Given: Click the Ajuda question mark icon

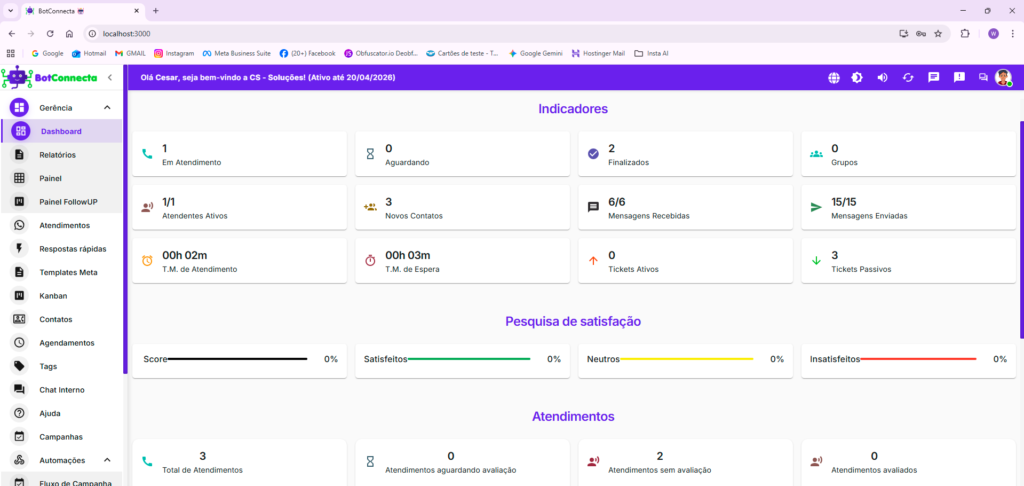Looking at the screenshot, I should tap(20, 413).
